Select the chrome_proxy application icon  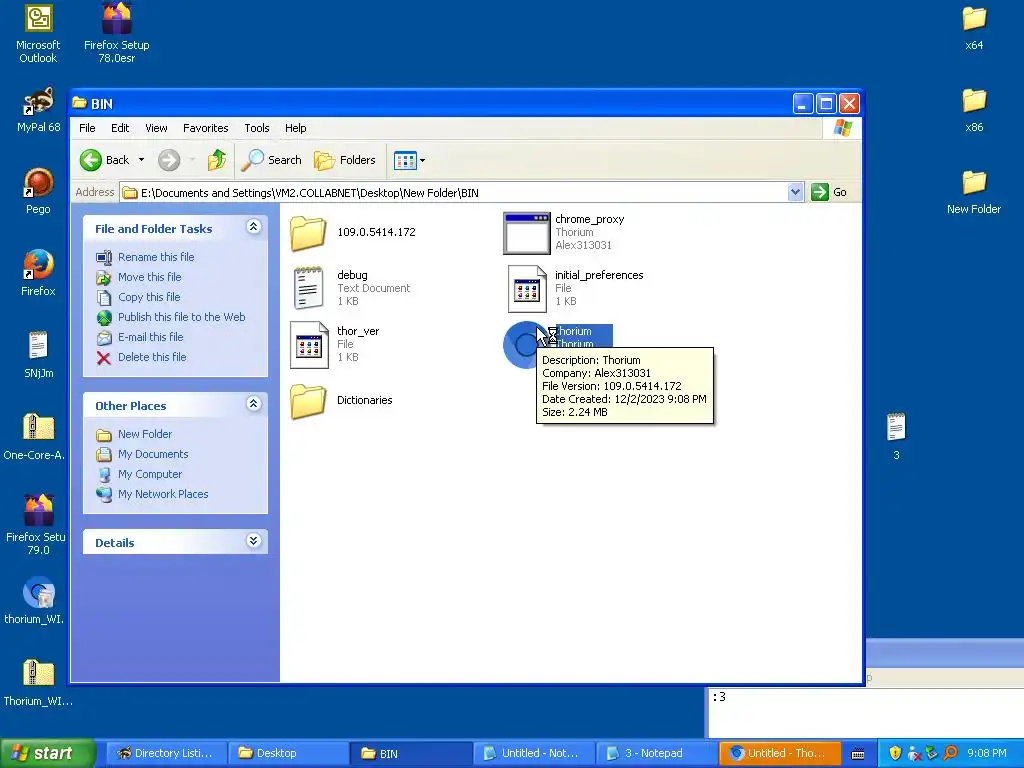pos(526,233)
